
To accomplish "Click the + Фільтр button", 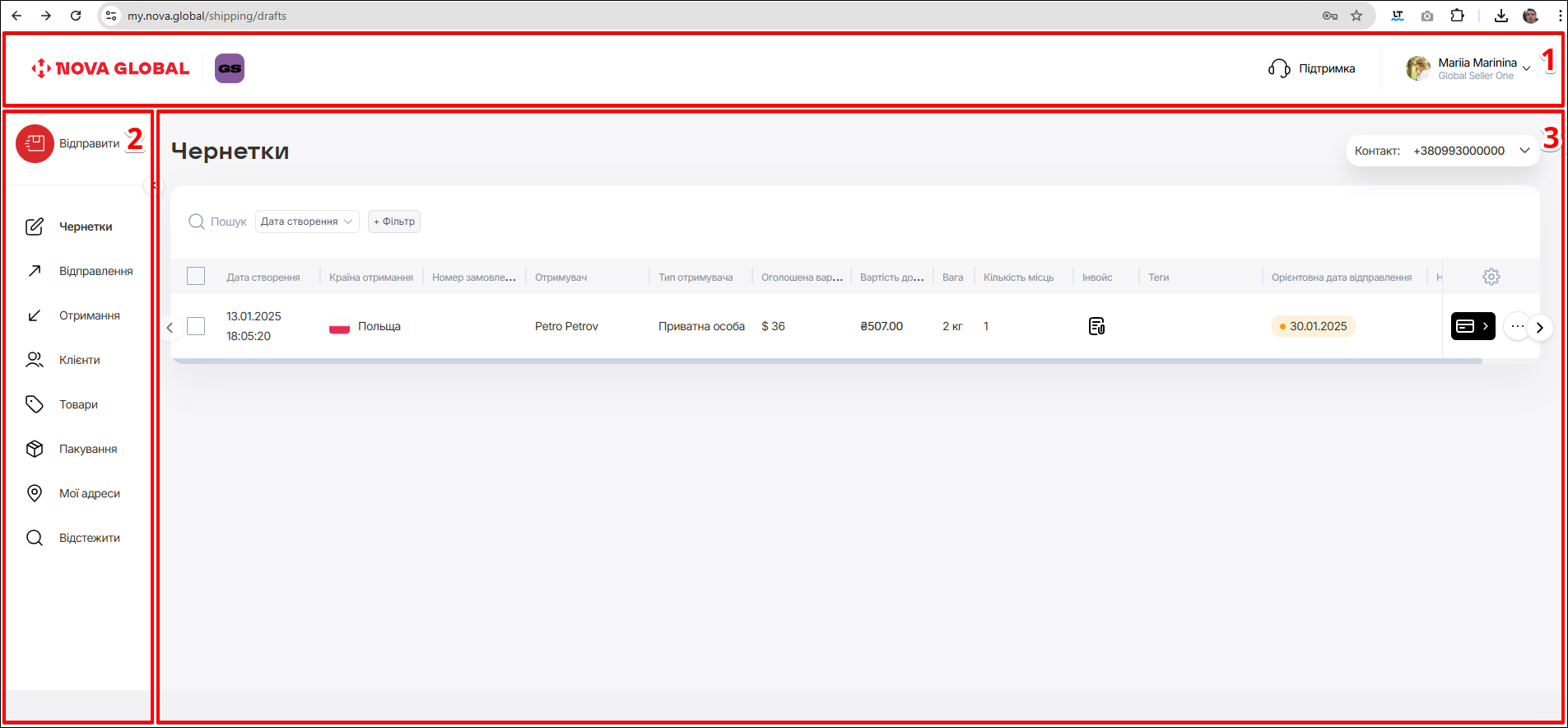I will pos(394,222).
